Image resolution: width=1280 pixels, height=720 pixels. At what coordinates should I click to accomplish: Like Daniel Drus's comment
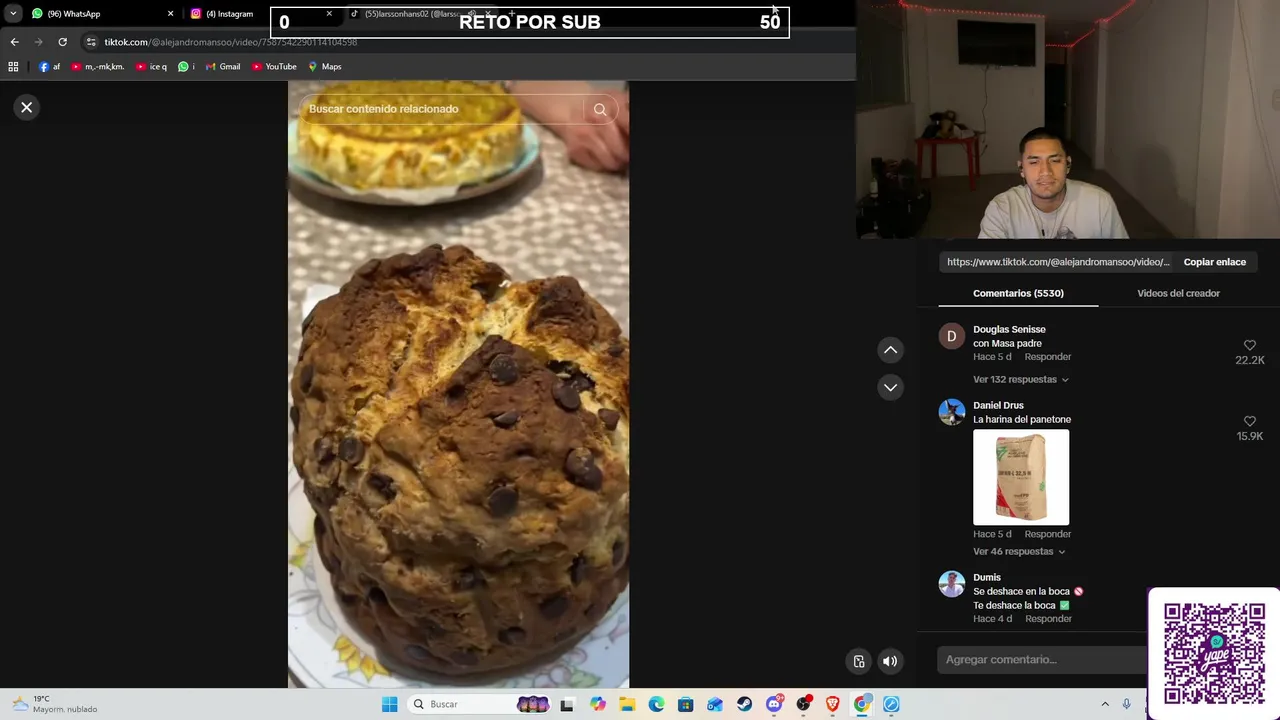pos(1249,421)
